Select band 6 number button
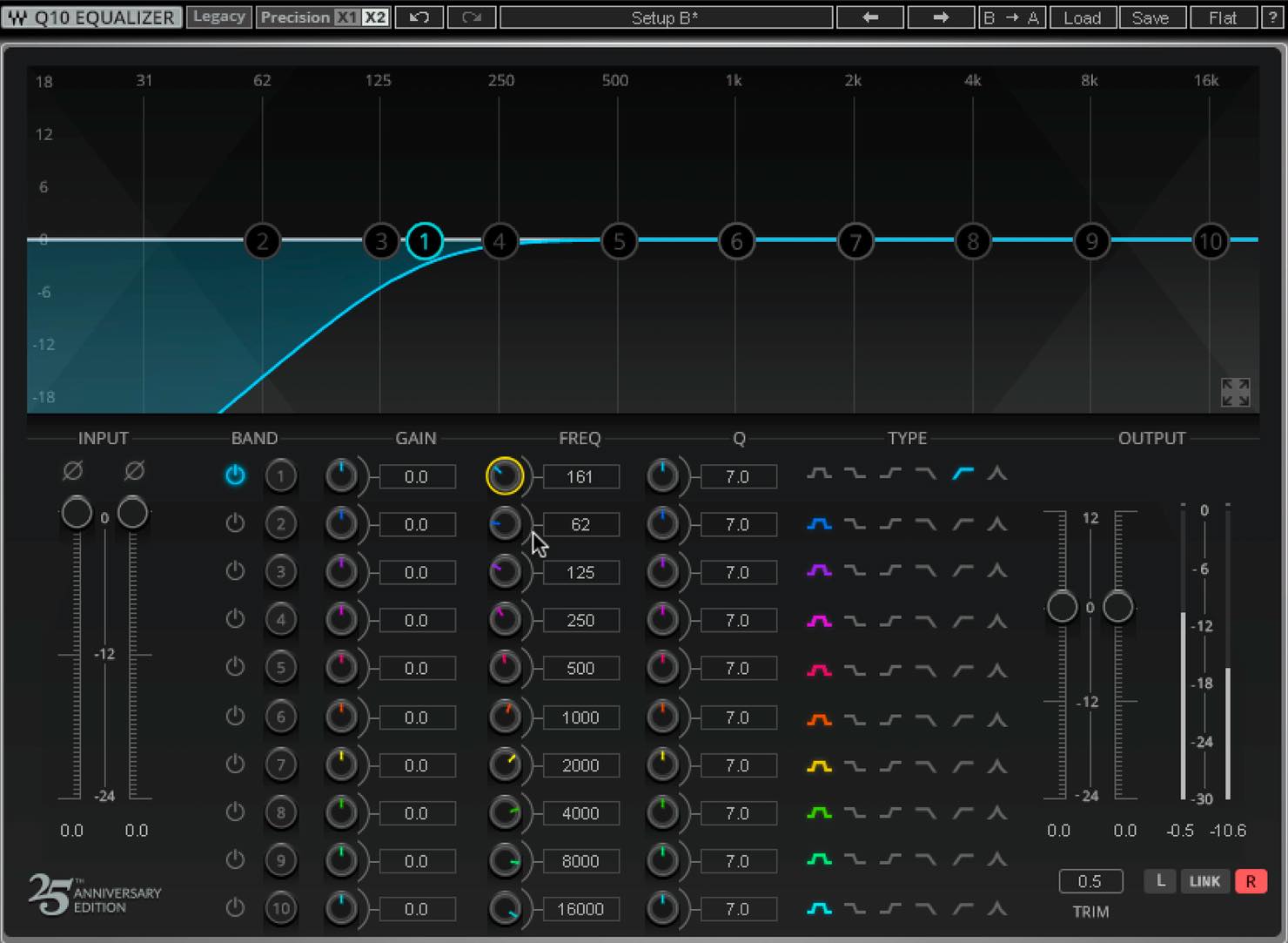 coord(280,717)
